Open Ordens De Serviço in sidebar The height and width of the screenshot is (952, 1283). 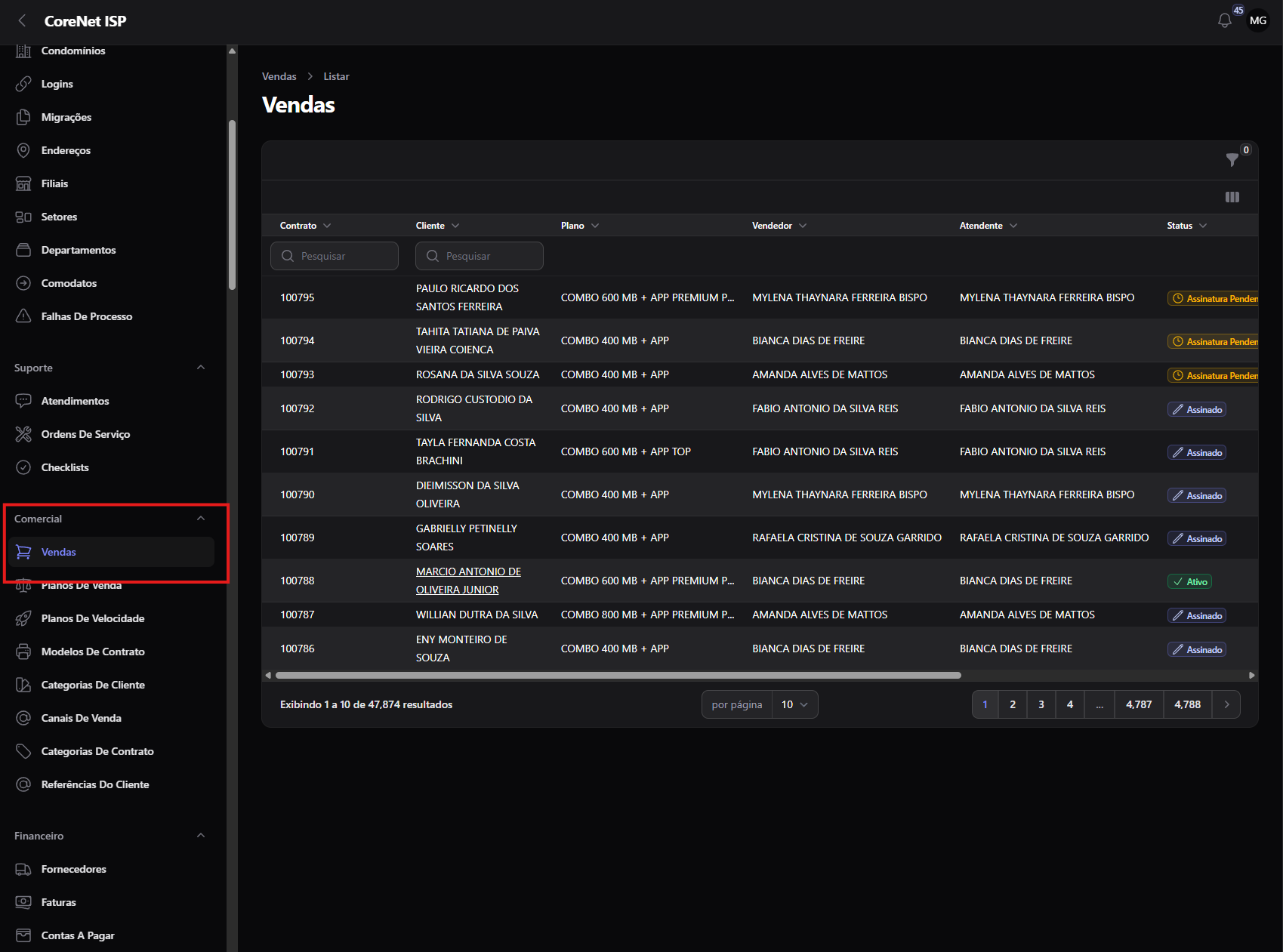coord(85,434)
